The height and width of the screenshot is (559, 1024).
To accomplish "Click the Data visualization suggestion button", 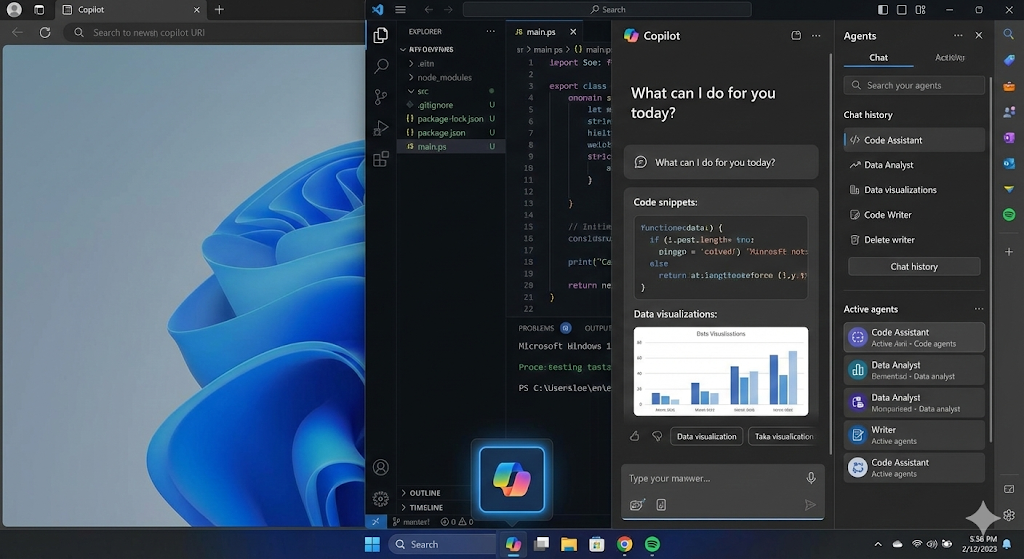I will click(x=706, y=436).
